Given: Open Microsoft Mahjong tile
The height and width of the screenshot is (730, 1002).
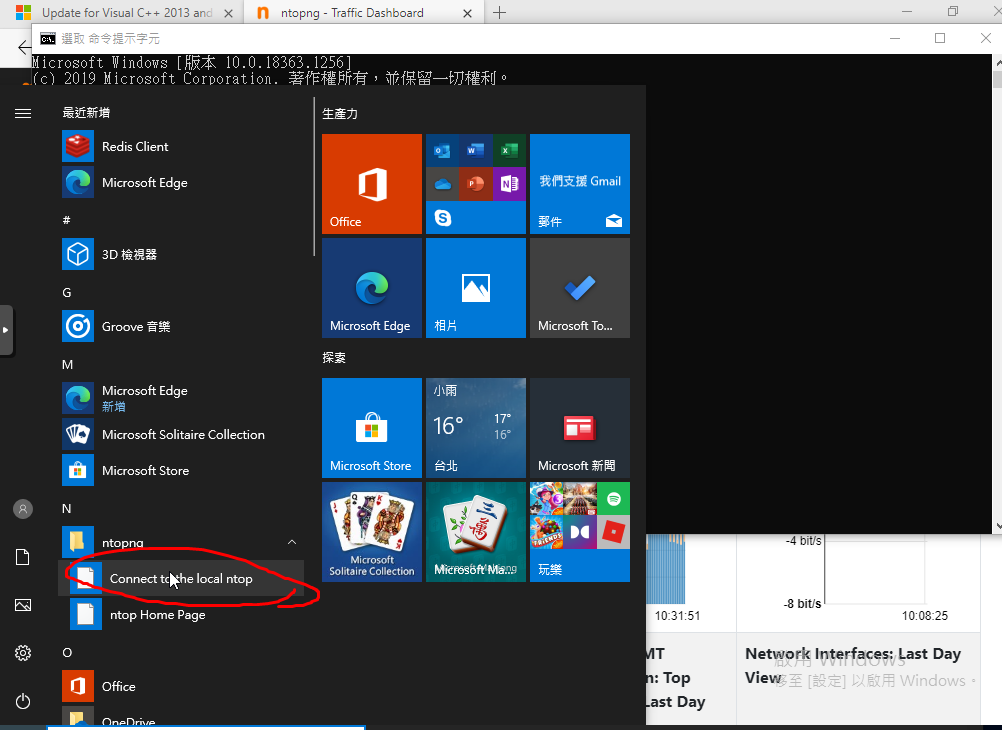Looking at the screenshot, I should tap(476, 532).
